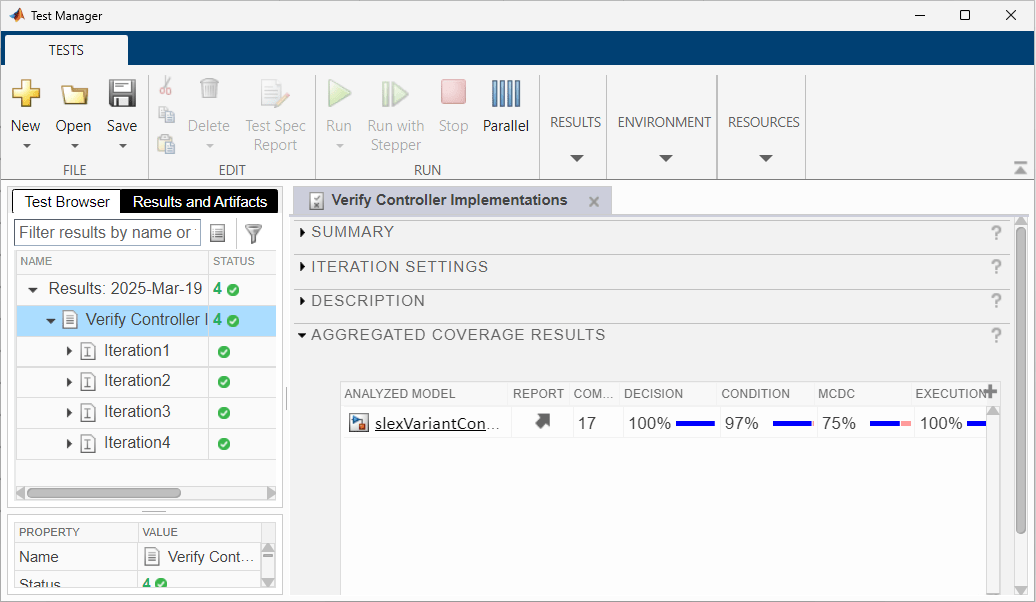This screenshot has width=1036, height=602.
Task: Open coverage report arrow icon
Action: click(541, 423)
